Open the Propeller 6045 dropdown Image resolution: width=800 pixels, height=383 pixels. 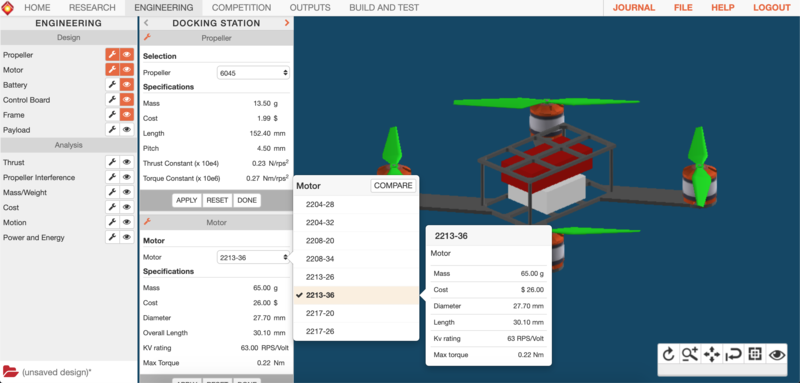pos(254,73)
